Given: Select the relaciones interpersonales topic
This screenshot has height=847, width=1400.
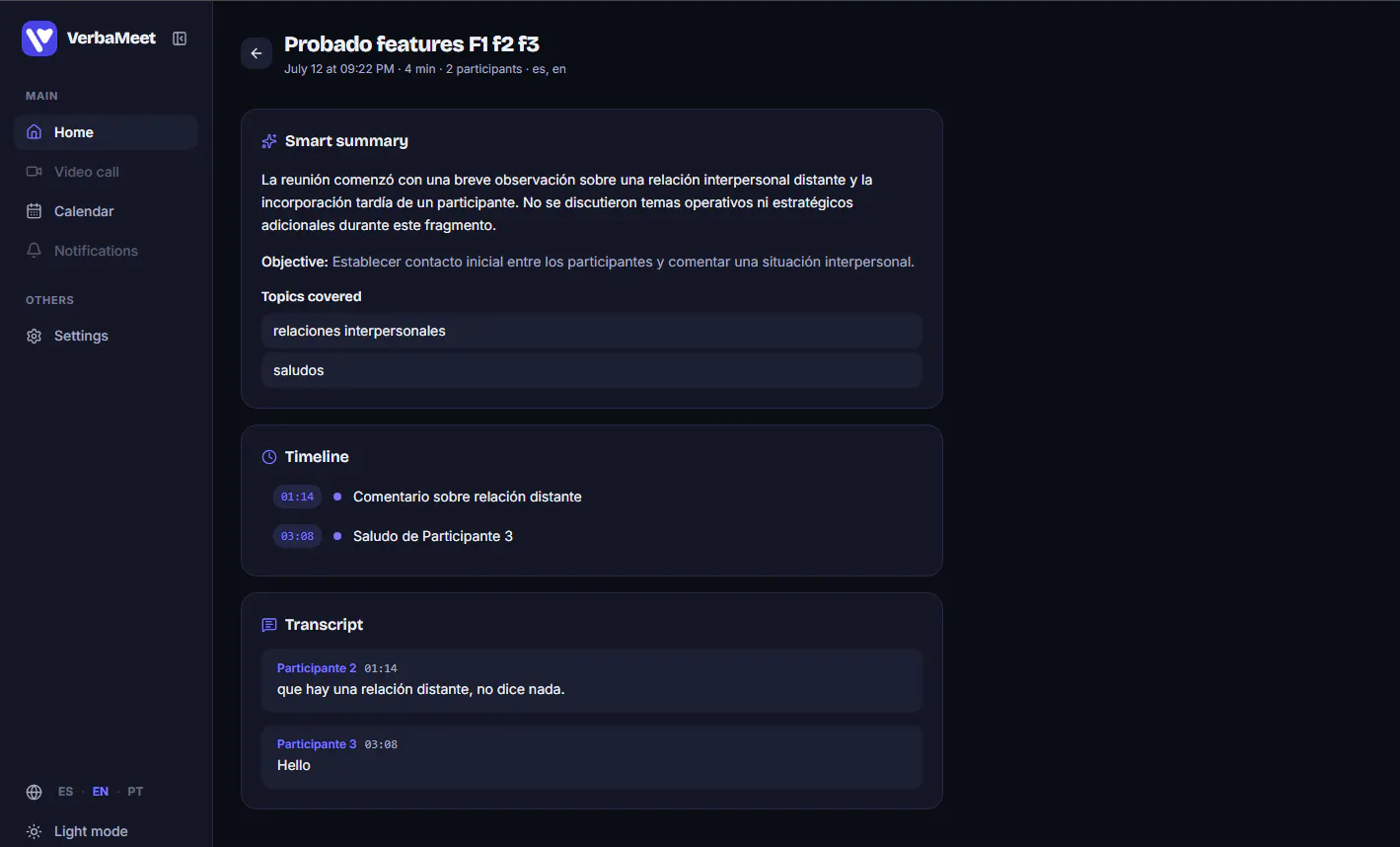Looking at the screenshot, I should coord(592,331).
